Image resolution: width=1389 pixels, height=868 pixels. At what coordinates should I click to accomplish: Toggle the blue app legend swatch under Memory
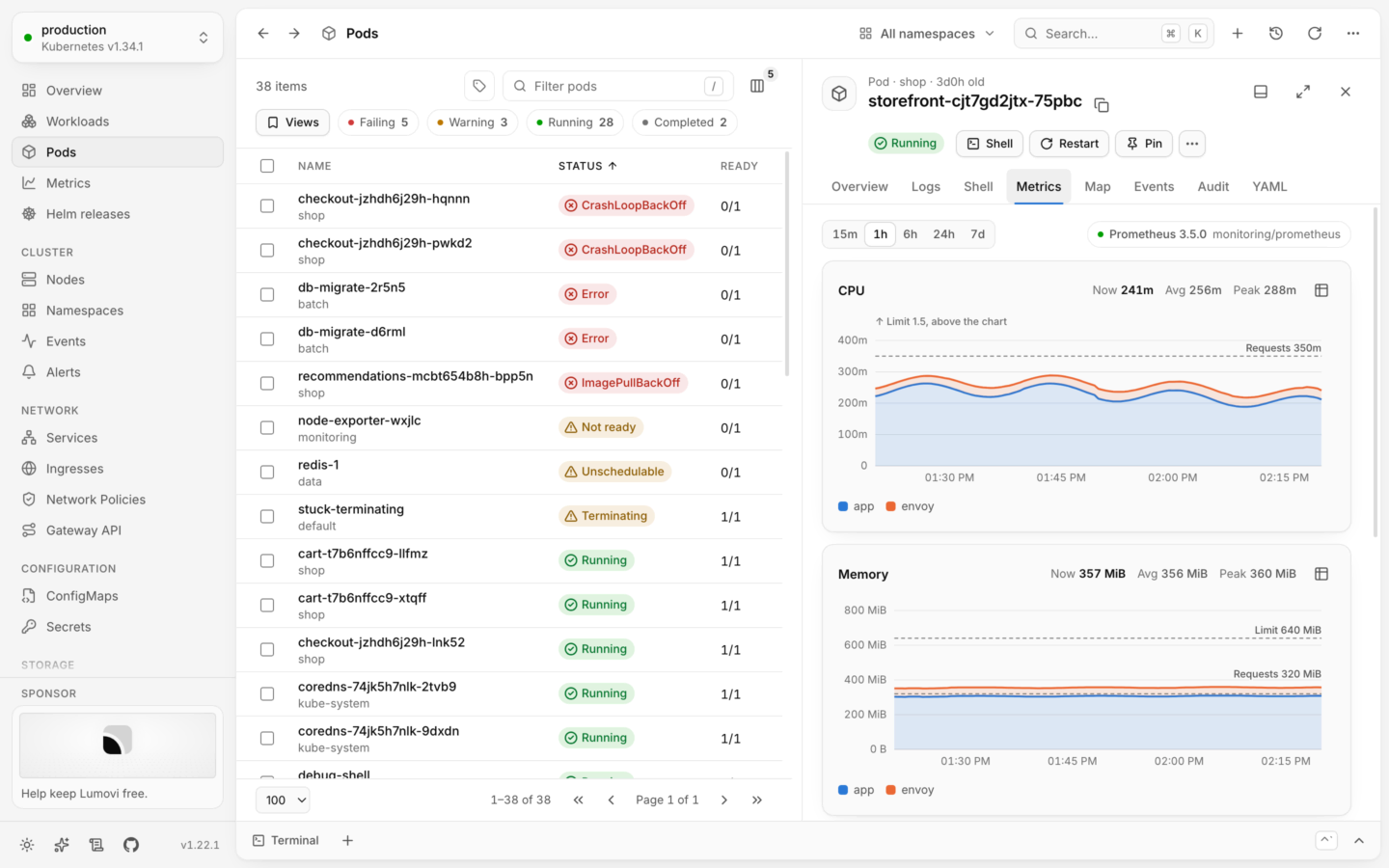point(843,790)
